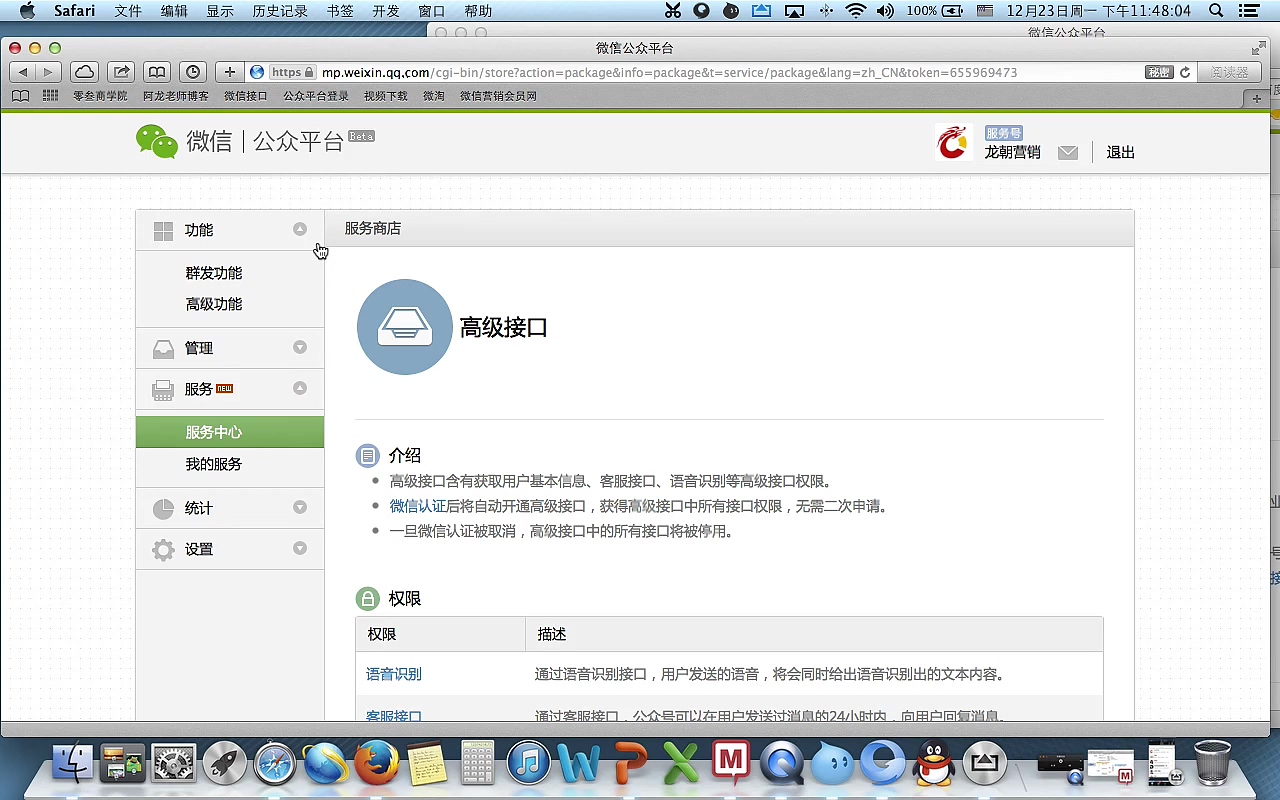This screenshot has width=1280, height=800.
Task: Open the 视频下载 bookmark
Action: point(386,96)
